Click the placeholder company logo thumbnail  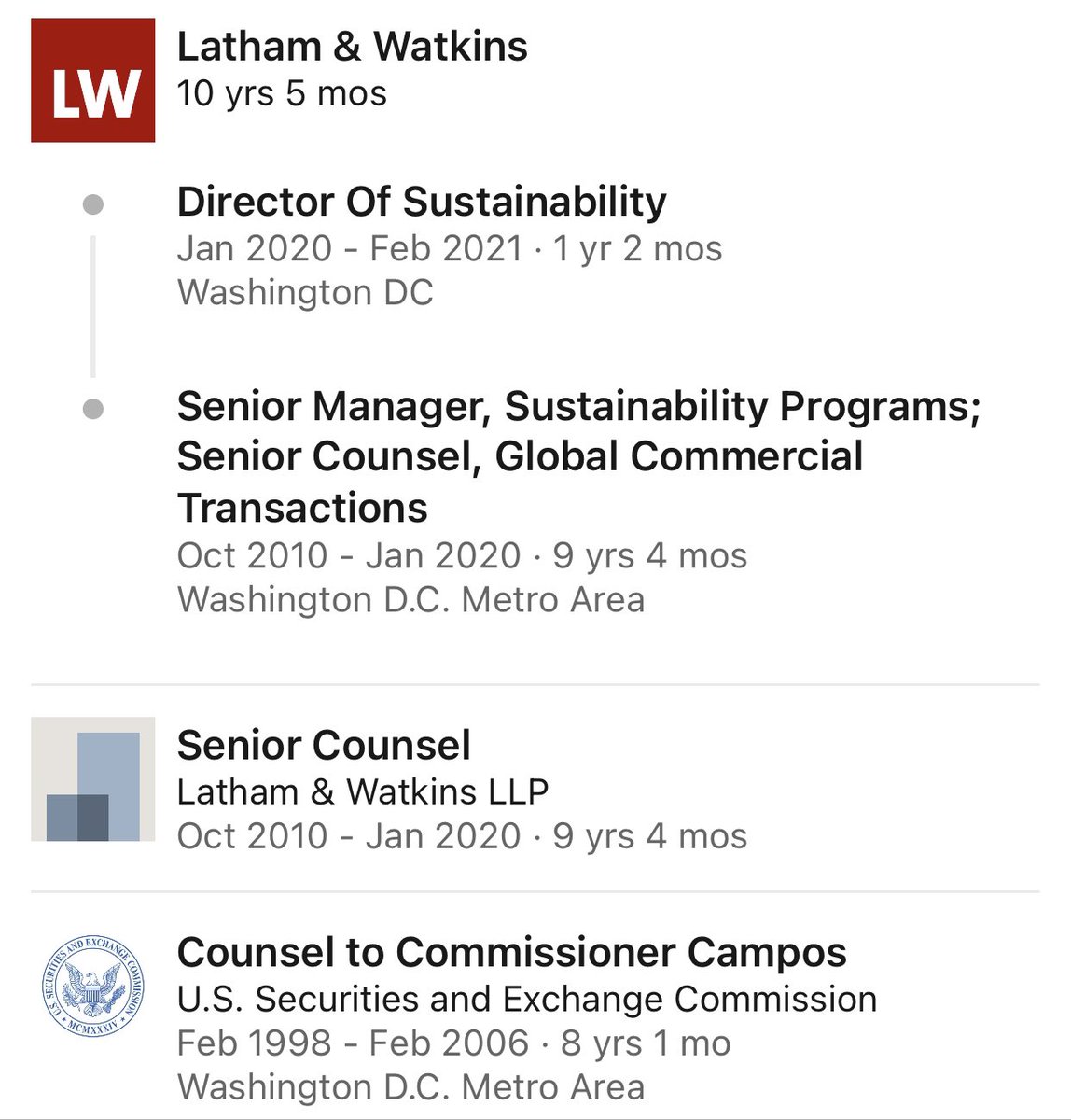point(93,779)
